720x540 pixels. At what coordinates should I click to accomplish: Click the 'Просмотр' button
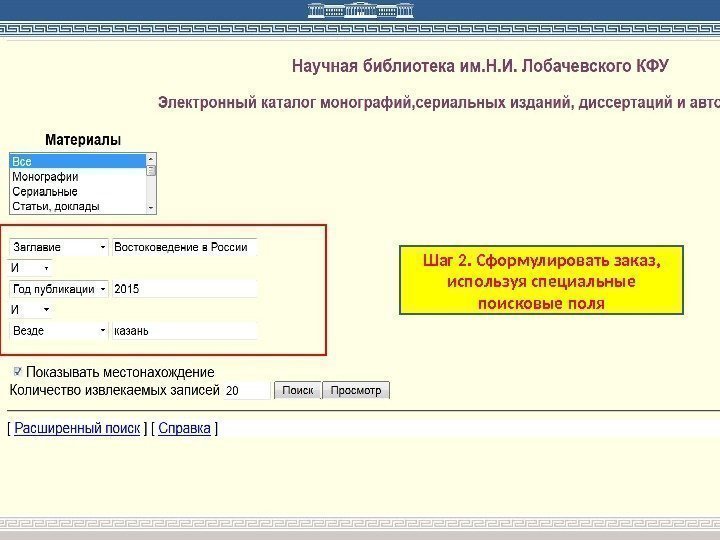tap(356, 390)
